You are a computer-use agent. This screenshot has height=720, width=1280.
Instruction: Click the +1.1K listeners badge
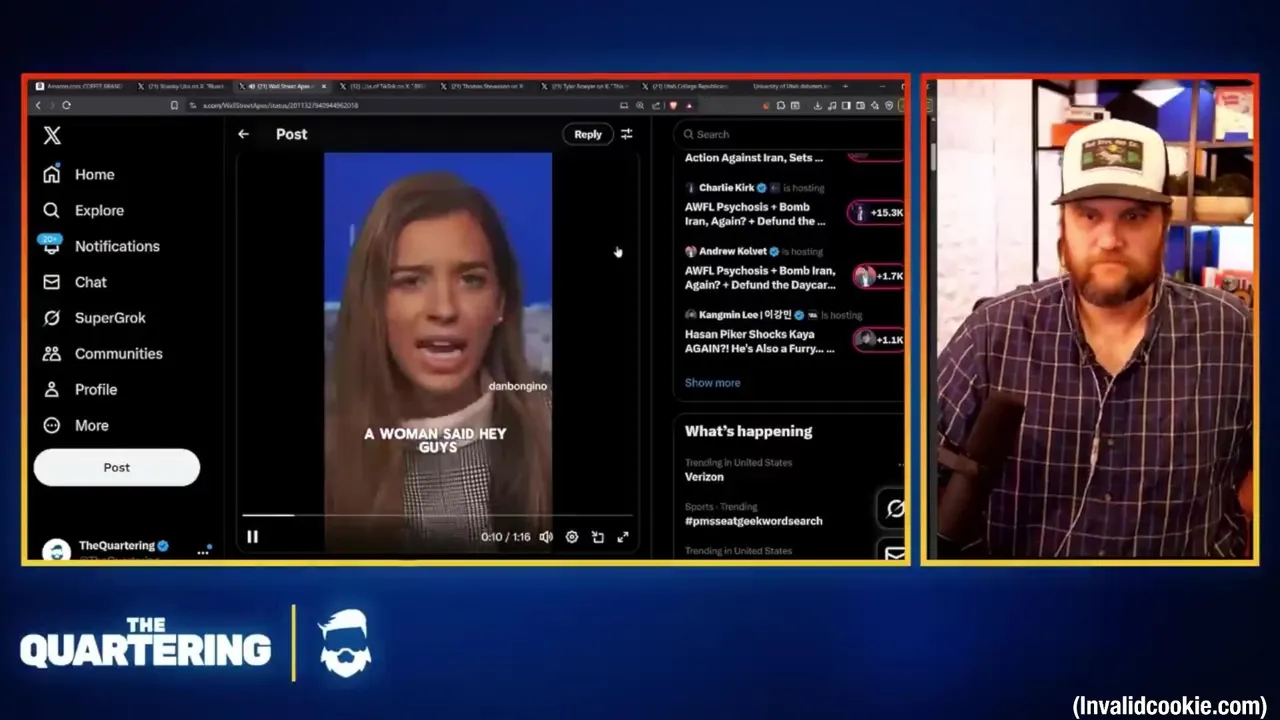tap(879, 340)
